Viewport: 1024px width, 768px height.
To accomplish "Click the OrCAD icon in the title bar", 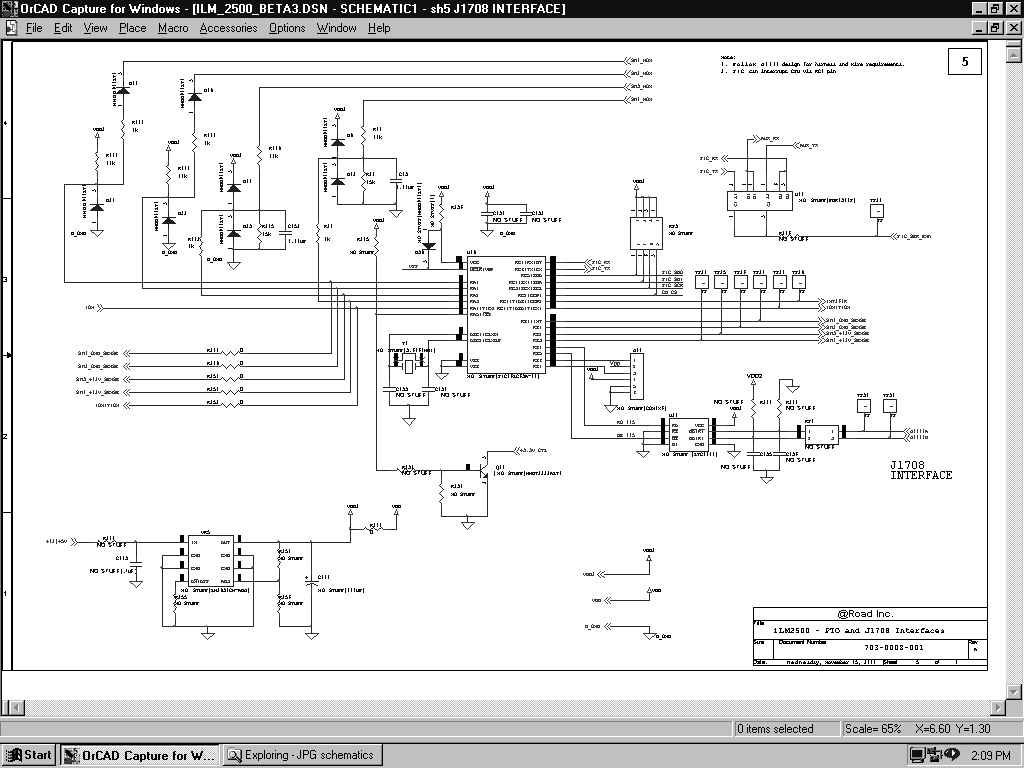I will [10, 8].
